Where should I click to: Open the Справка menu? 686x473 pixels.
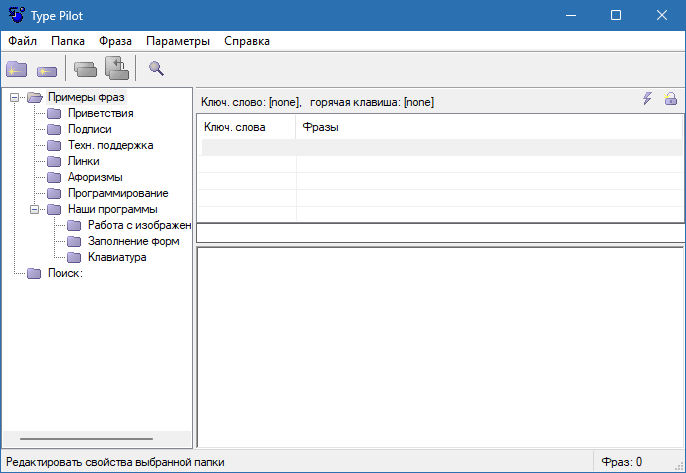(247, 41)
